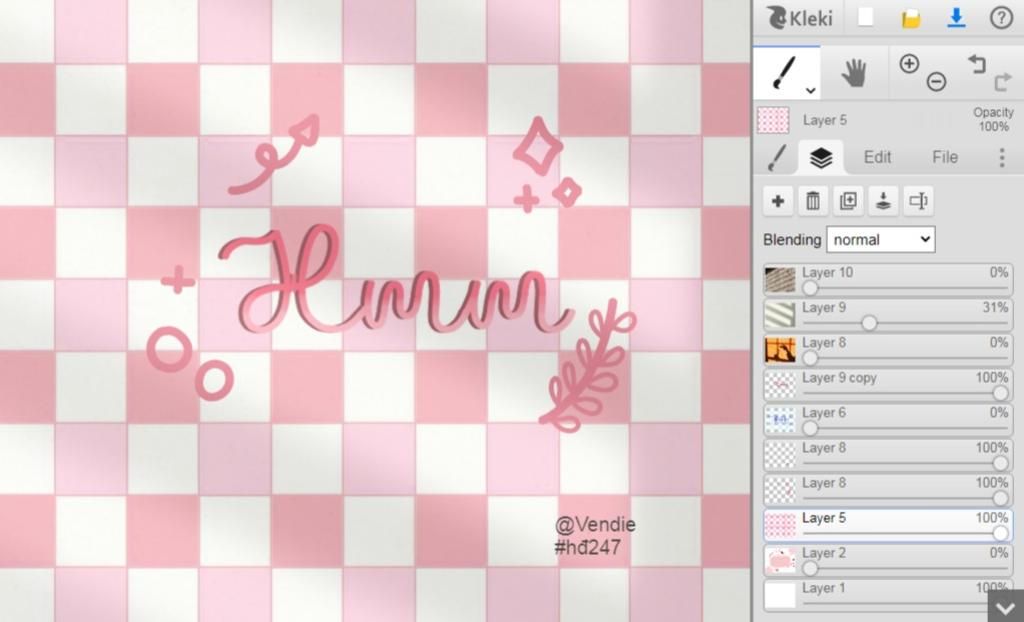Screen dimensions: 1024x622
Task: Delete the layer with the trash icon
Action: (813, 201)
